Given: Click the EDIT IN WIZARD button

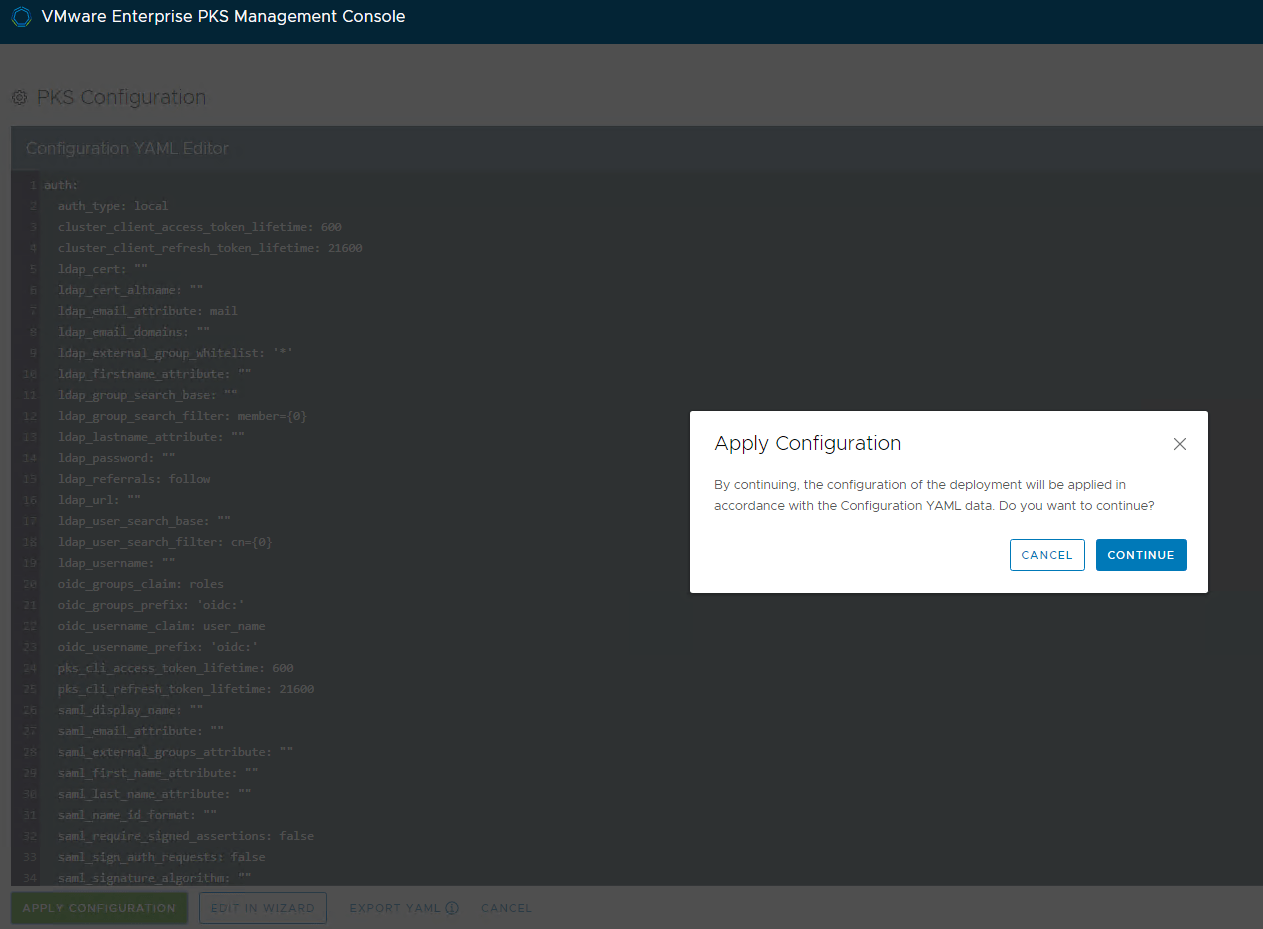Looking at the screenshot, I should [263, 908].
